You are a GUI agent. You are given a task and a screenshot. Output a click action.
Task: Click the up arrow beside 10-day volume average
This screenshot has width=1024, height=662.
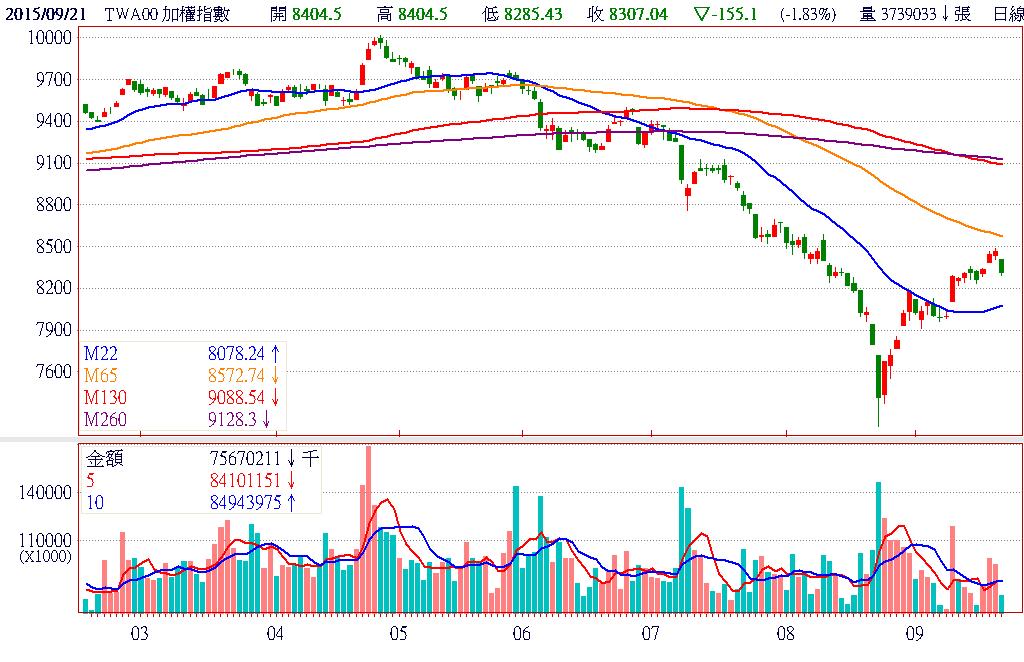(x=291, y=503)
